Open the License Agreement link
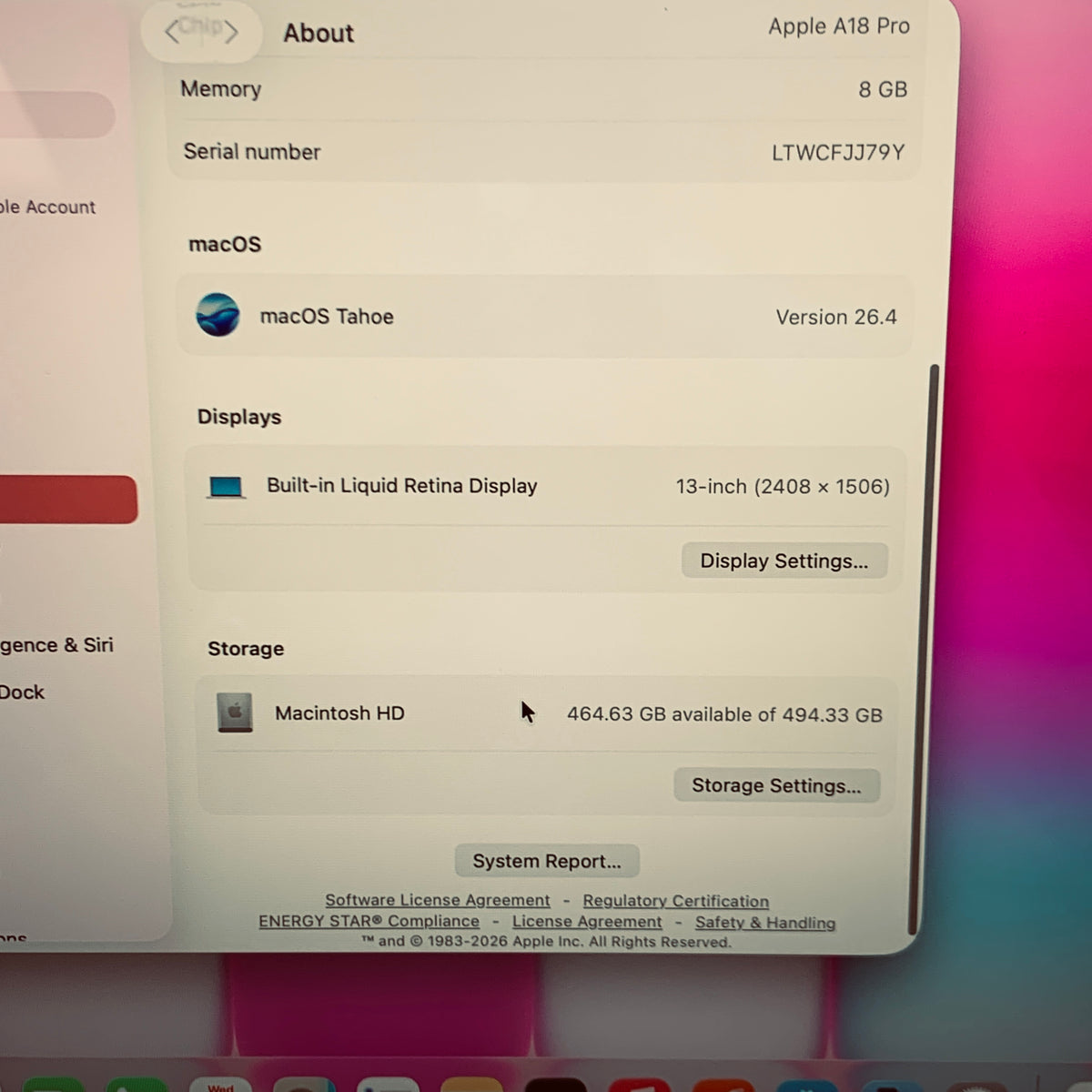Screen dimensions: 1092x1092 click(587, 922)
